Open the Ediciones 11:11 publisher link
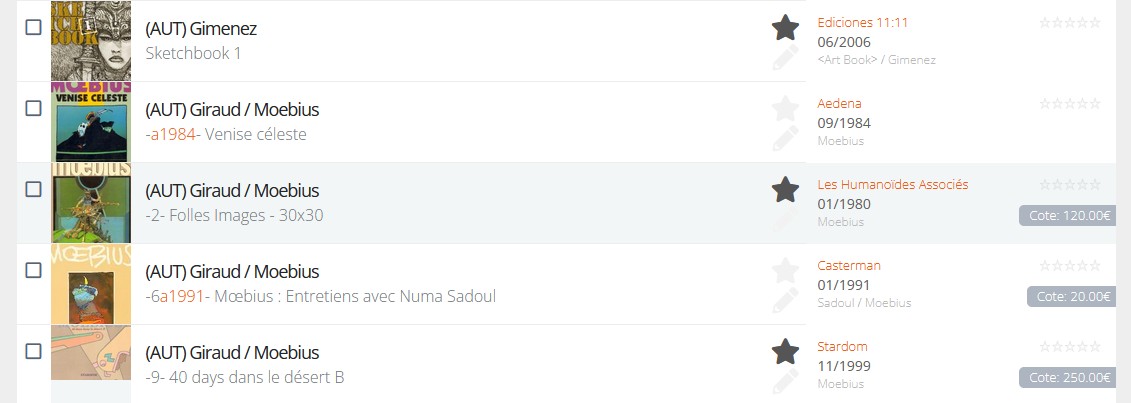1131x403 pixels. (862, 22)
